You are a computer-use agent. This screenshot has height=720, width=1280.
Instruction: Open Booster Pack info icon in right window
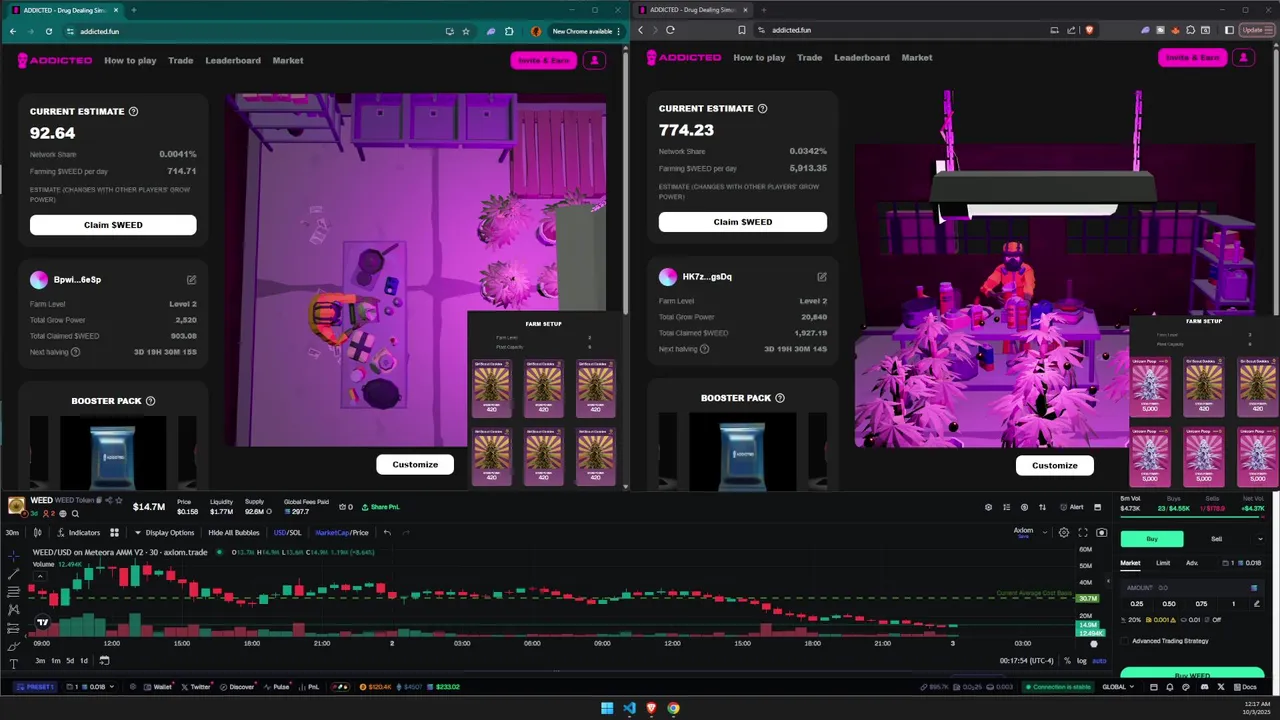pyautogui.click(x=780, y=398)
